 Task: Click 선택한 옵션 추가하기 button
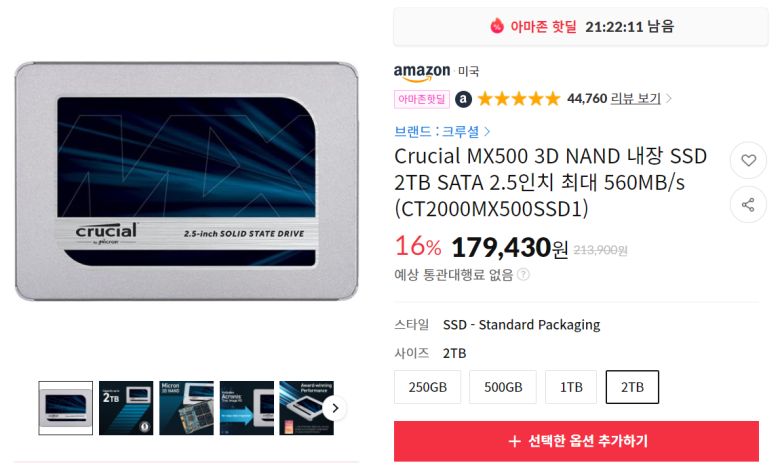coord(577,441)
